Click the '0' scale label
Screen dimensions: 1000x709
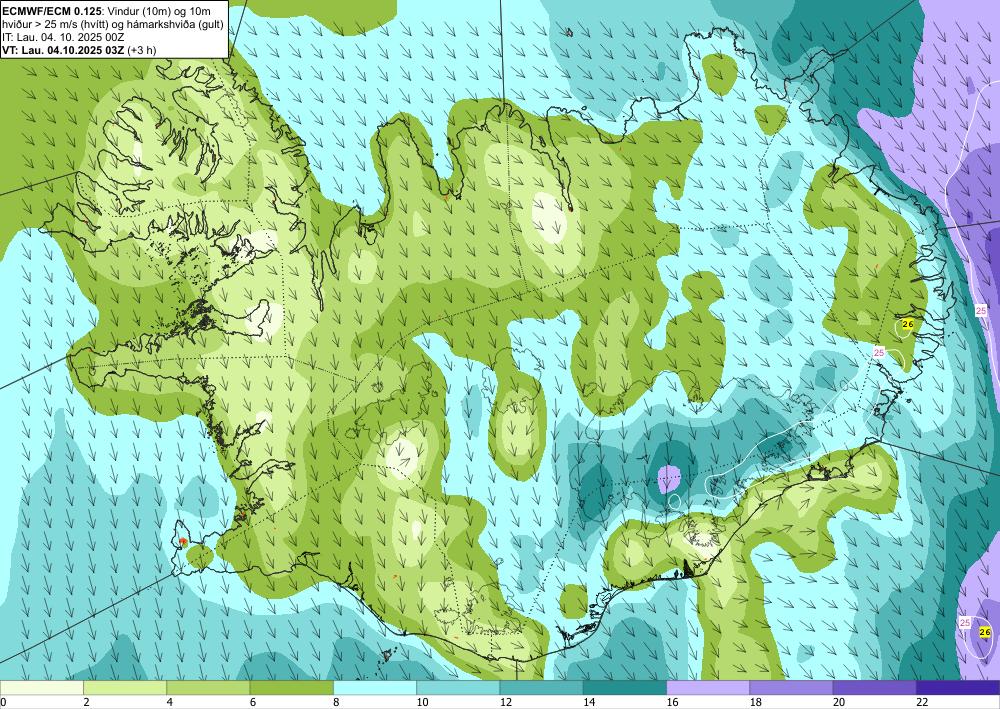point(3,702)
